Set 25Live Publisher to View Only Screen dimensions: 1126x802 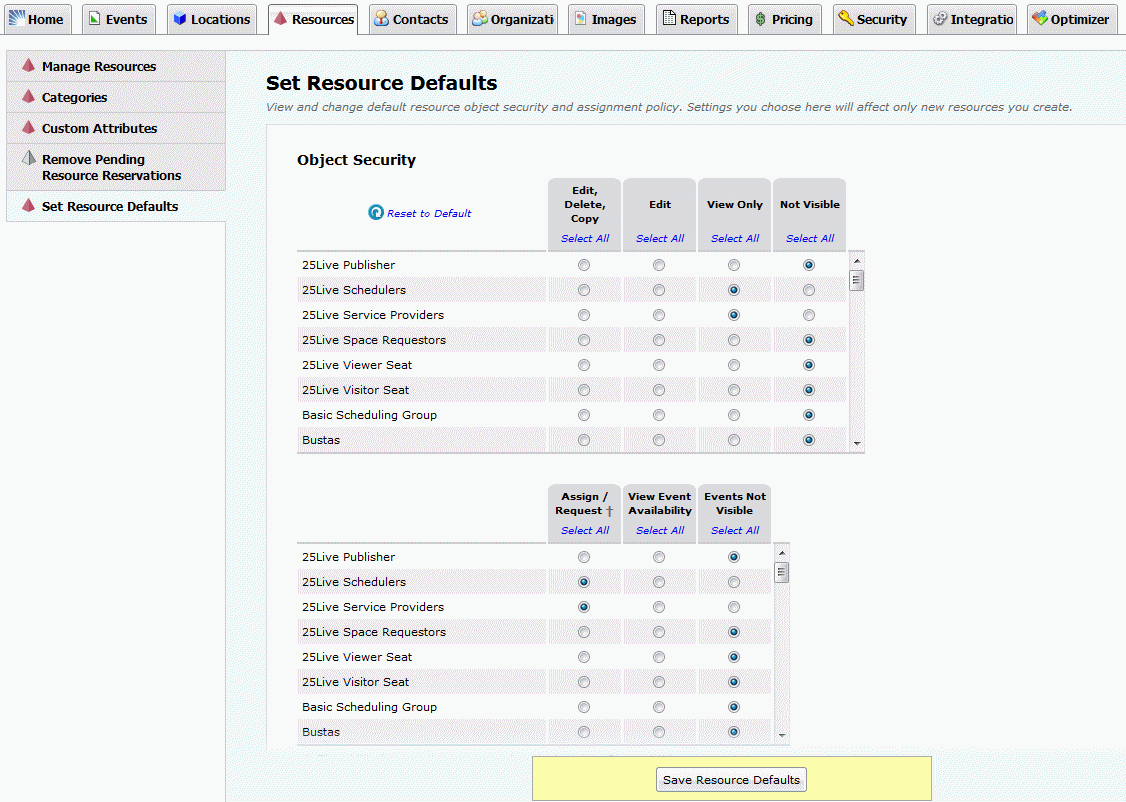(x=734, y=265)
